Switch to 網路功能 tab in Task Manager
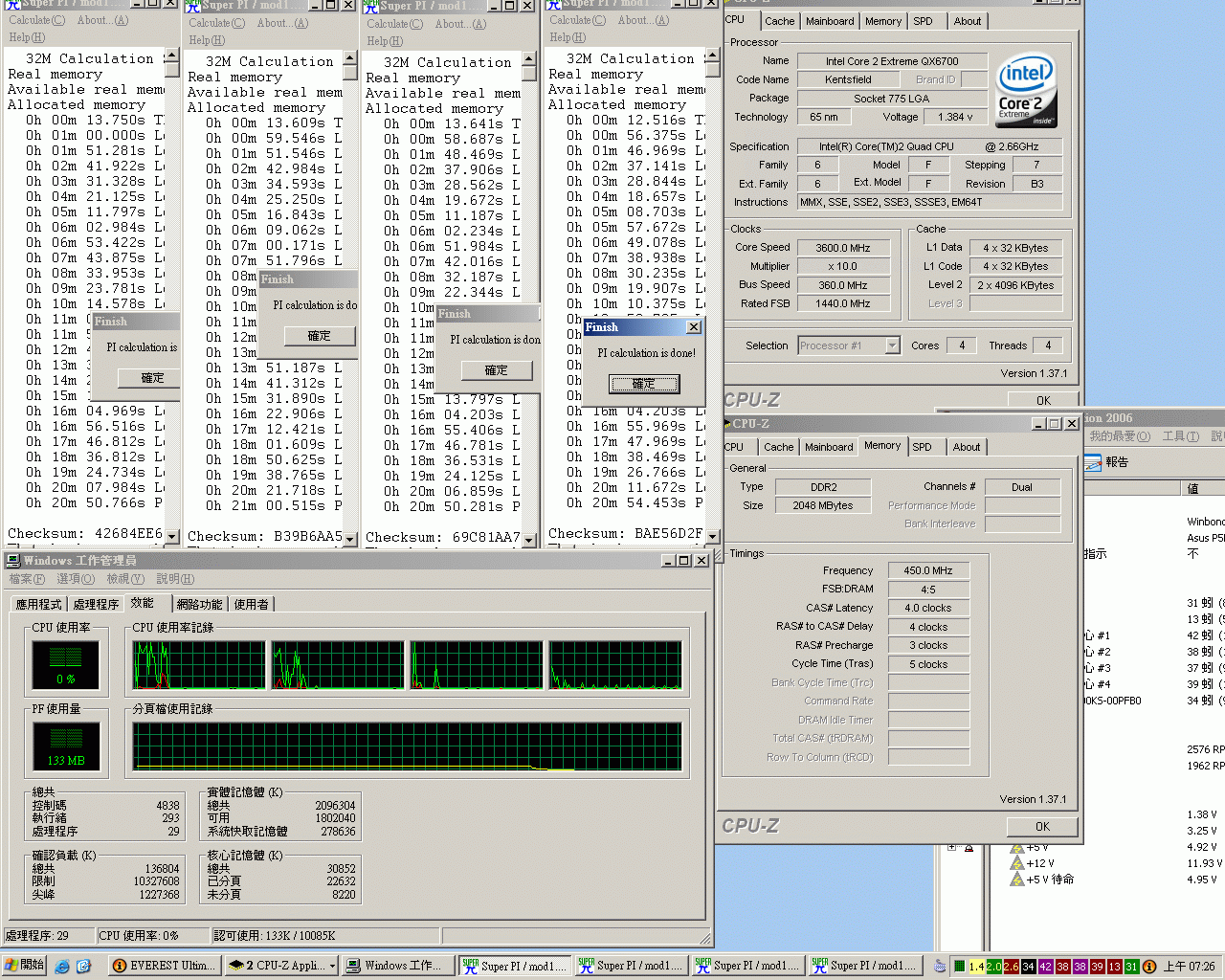Image resolution: width=1225 pixels, height=980 pixels. (199, 604)
